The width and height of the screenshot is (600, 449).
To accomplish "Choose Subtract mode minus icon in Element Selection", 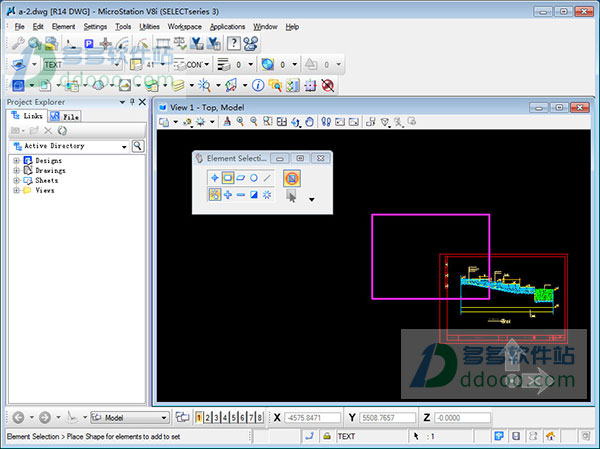I will pos(241,195).
